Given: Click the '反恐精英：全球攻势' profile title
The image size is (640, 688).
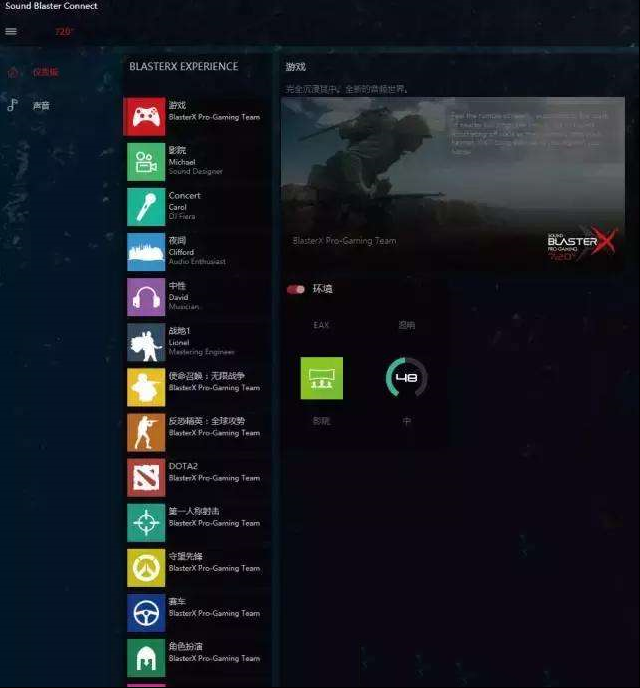Looking at the screenshot, I should coord(207,421).
